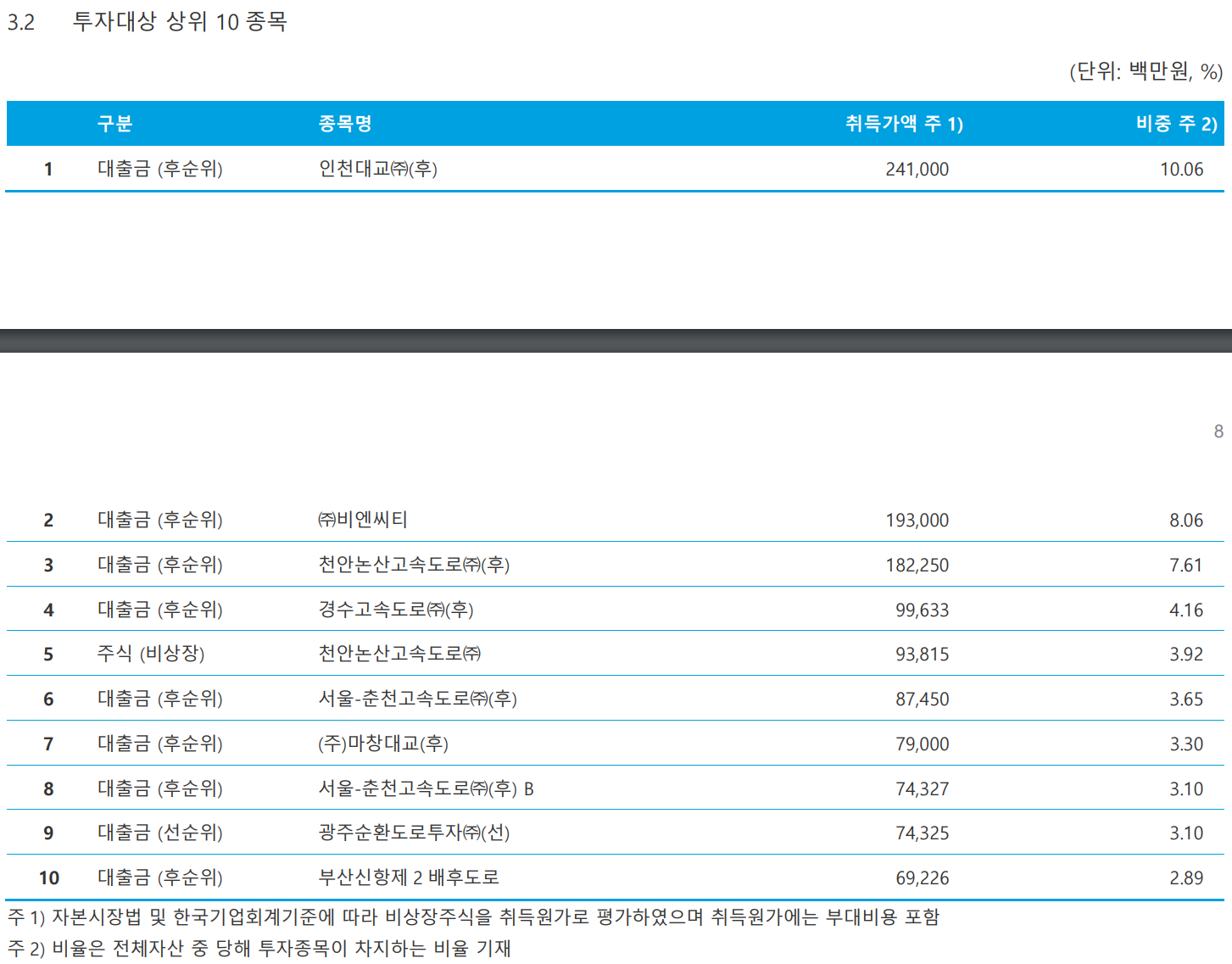Select the amount 74,325

[x=923, y=833]
